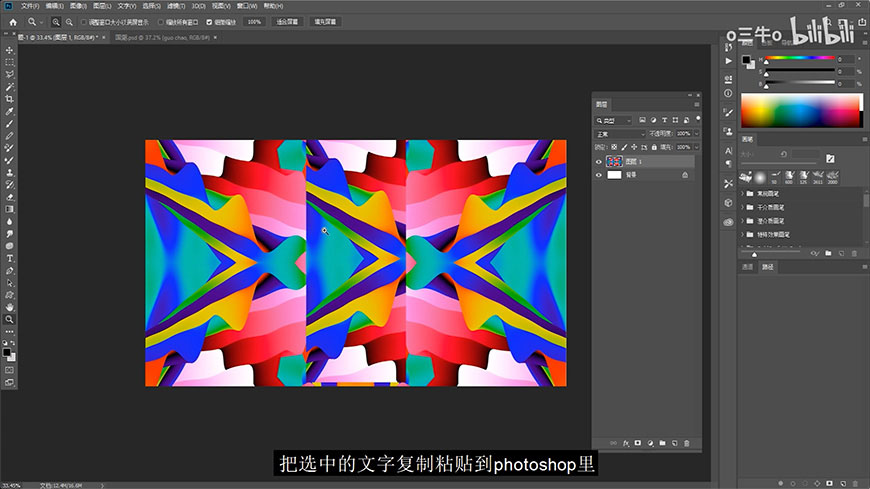
Task: Click the add layer style fx icon
Action: 625,443
